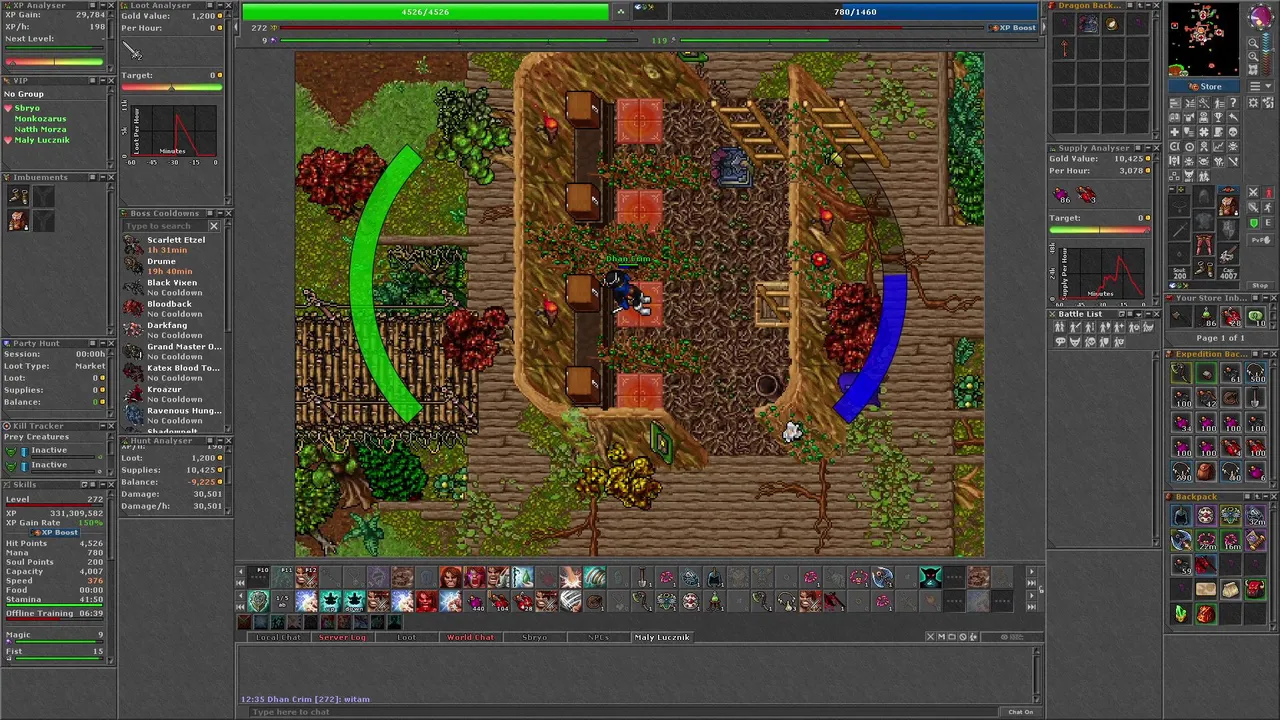Switch to Server Log tab
This screenshot has height=720, width=1280.
343,637
